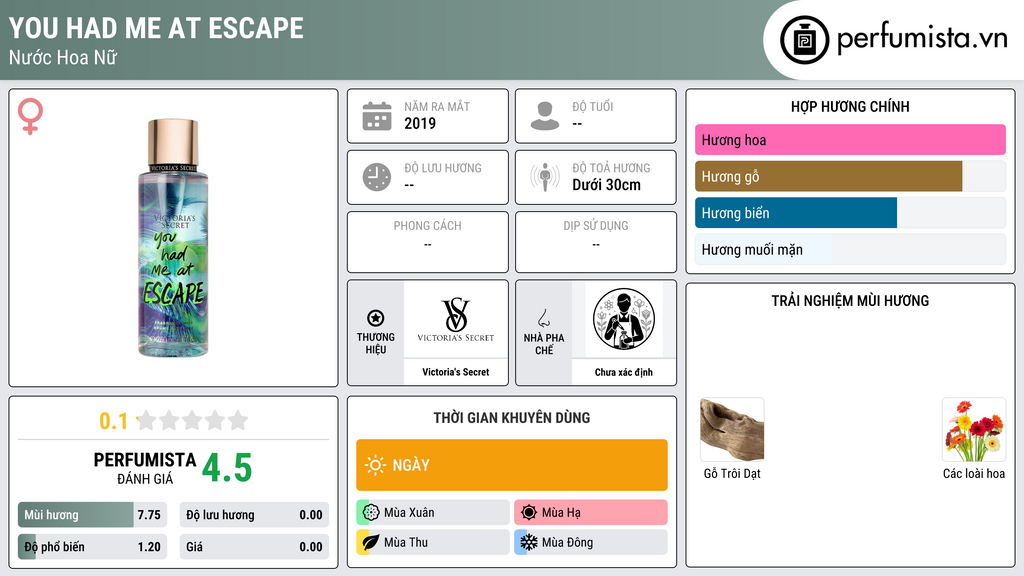
Task: Click the sun icon in the Ngày bar
Action: [x=375, y=465]
